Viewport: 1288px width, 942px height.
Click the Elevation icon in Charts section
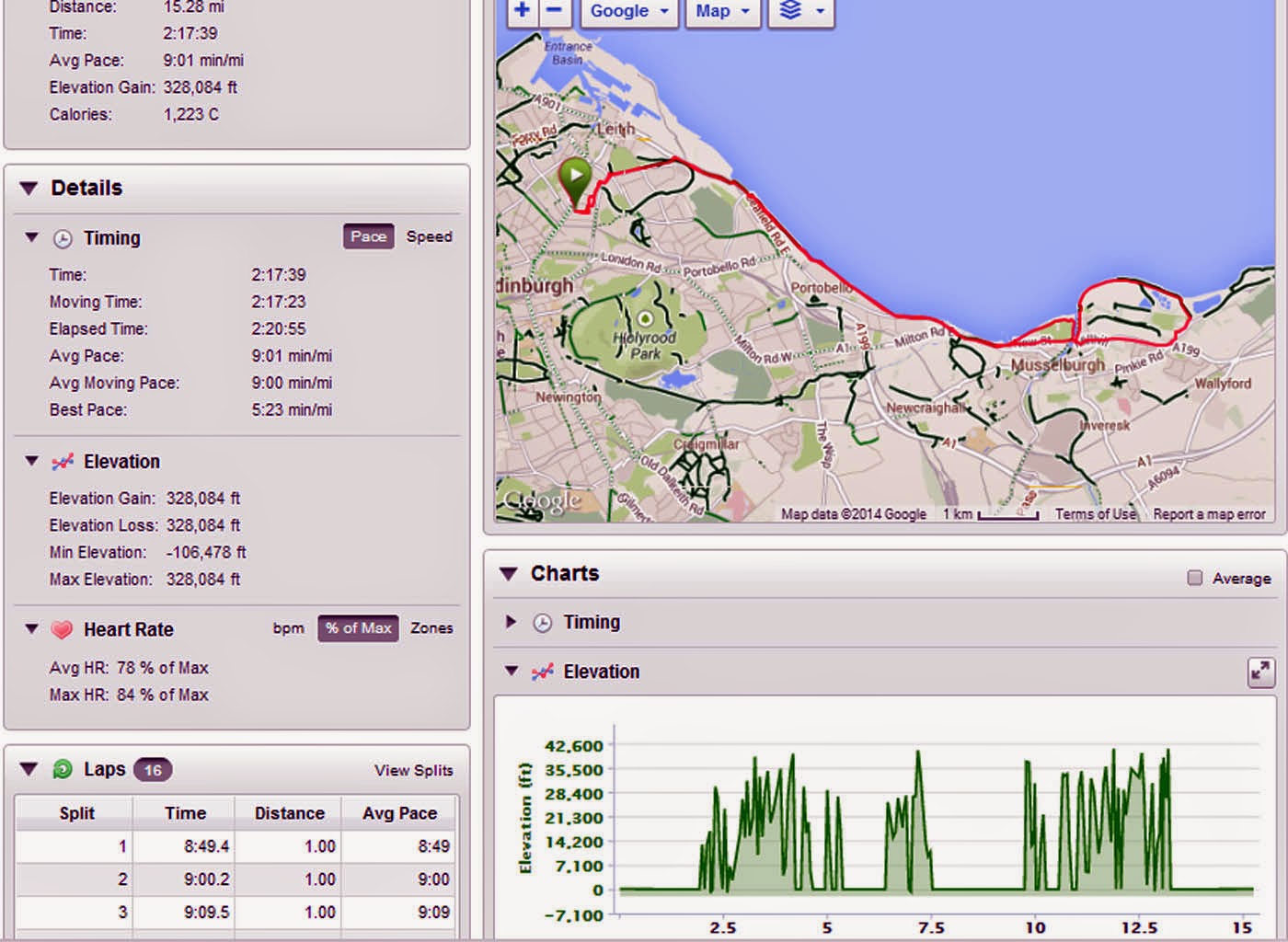(x=543, y=672)
